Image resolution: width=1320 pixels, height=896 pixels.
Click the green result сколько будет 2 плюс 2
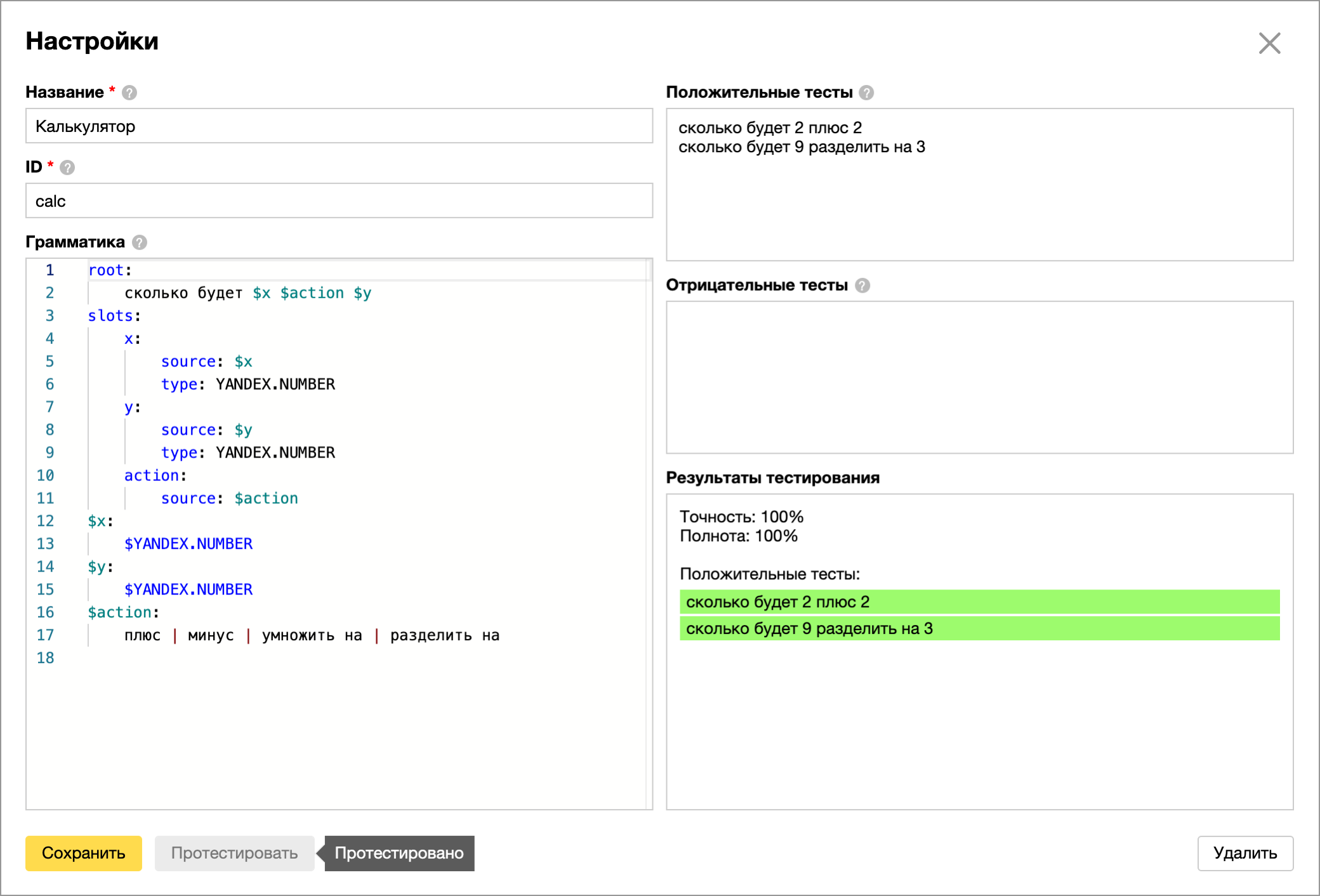click(979, 602)
